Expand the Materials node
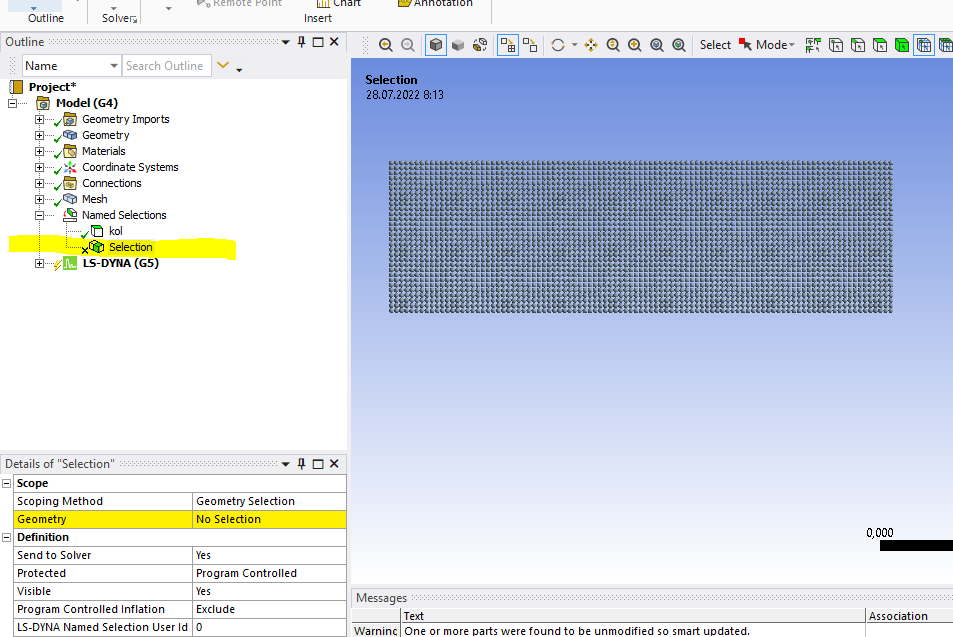 [40, 151]
